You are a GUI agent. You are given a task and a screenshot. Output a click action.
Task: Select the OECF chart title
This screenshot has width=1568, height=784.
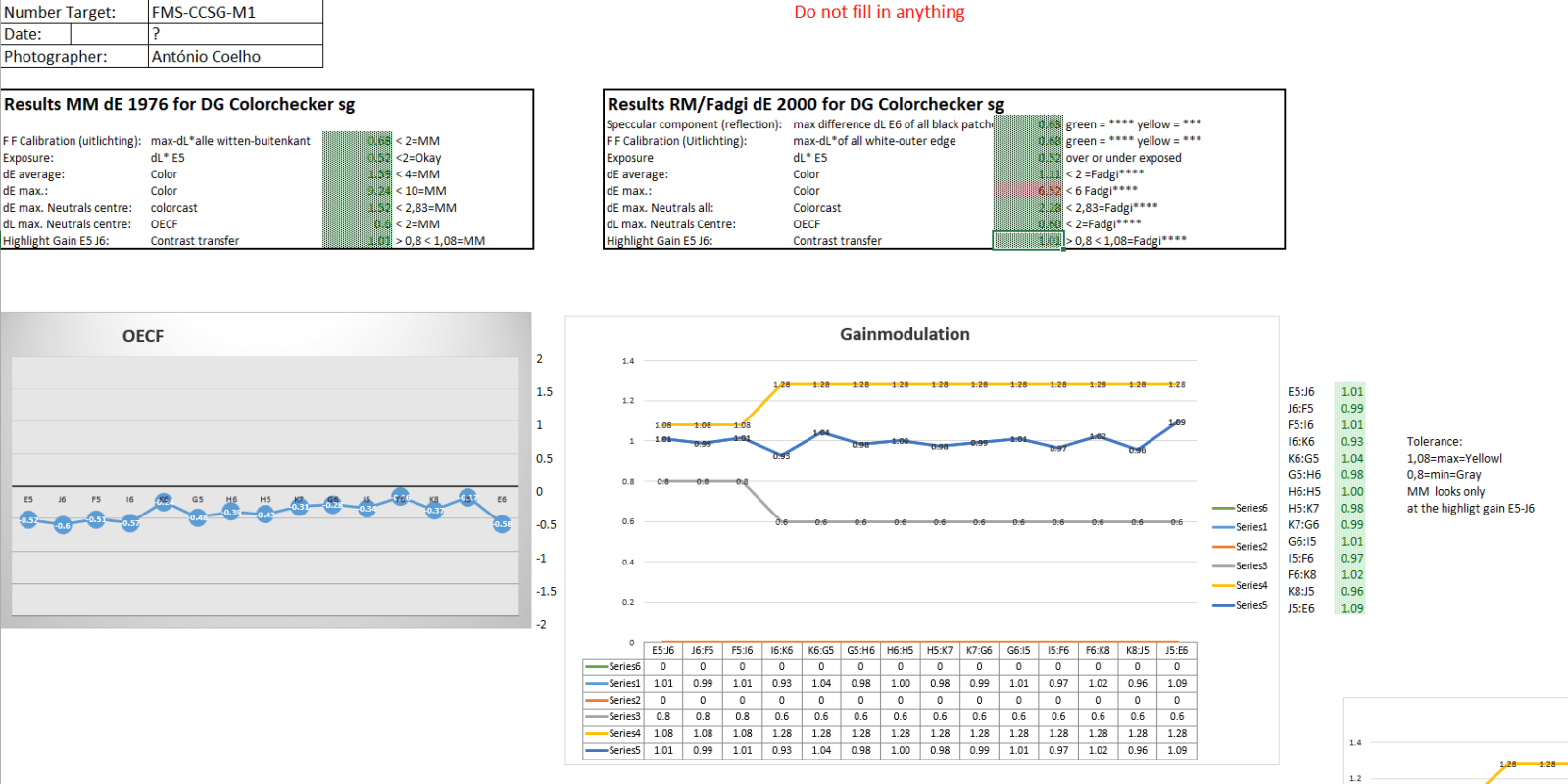(x=143, y=336)
